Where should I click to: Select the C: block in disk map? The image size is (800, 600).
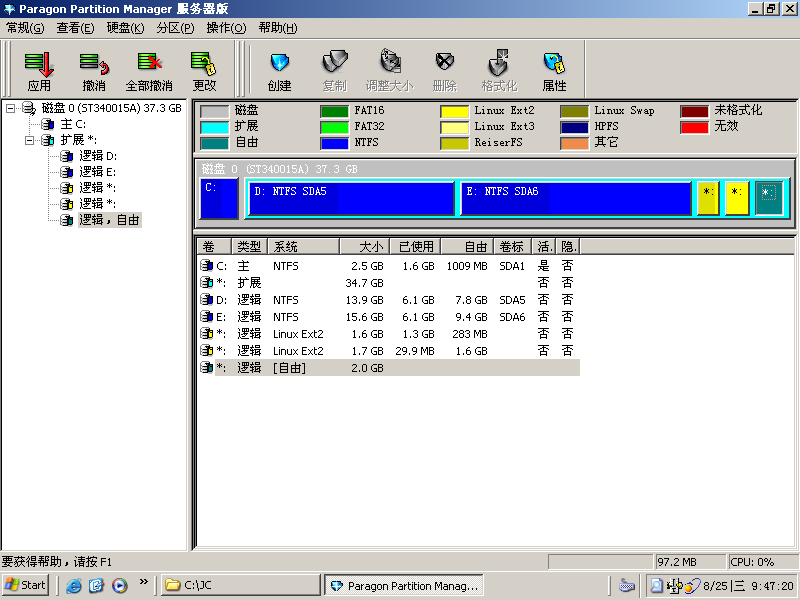point(219,198)
